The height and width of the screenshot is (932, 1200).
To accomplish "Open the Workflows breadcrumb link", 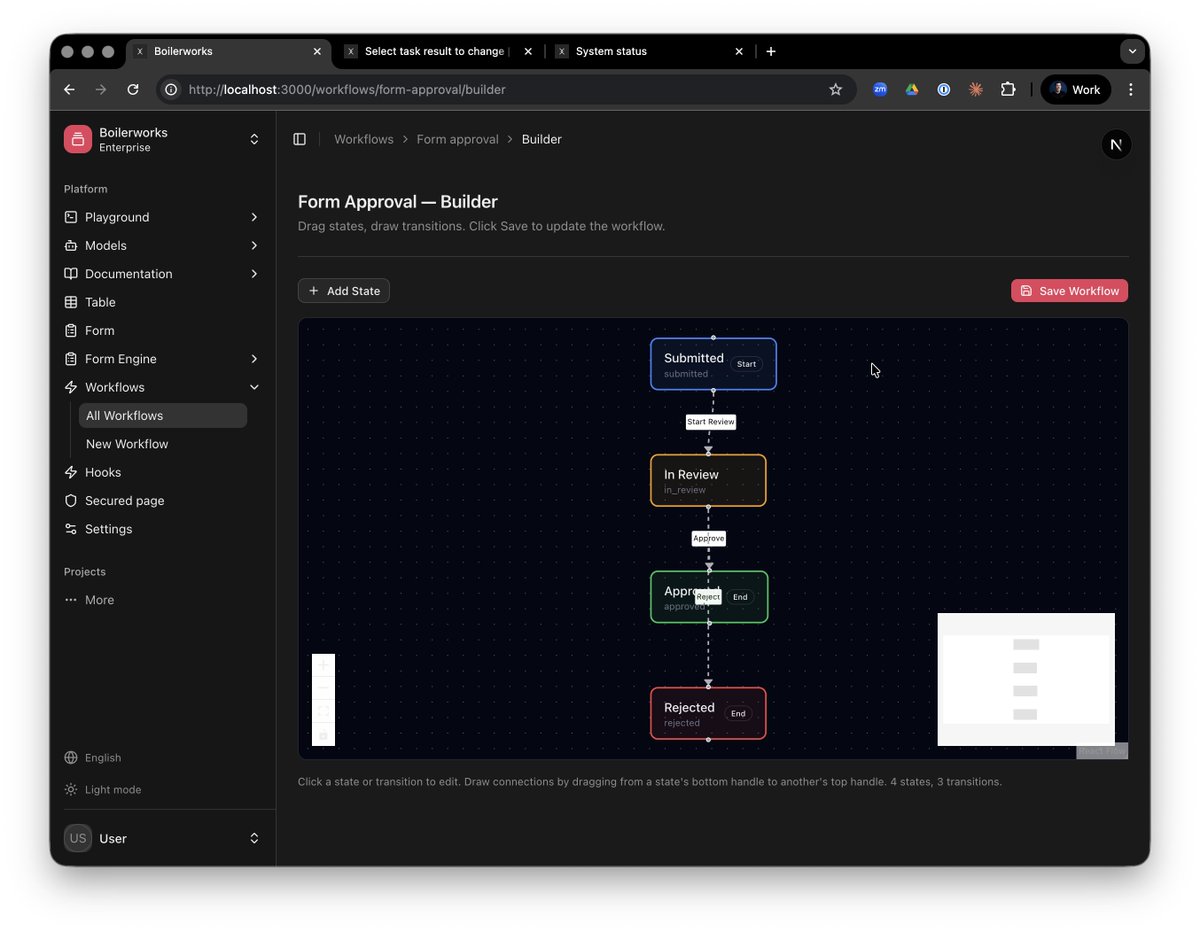I will pos(364,139).
